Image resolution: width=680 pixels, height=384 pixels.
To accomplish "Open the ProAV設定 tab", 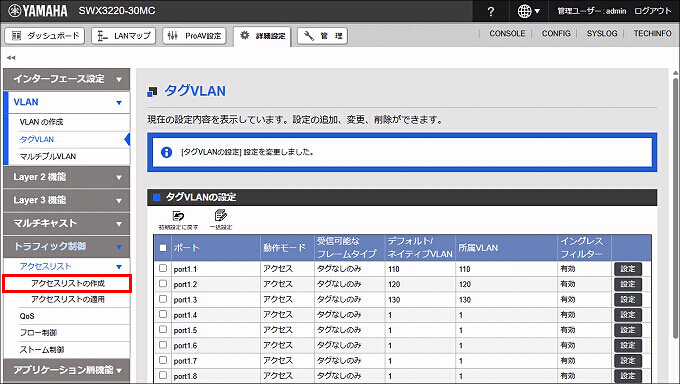I will (194, 36).
